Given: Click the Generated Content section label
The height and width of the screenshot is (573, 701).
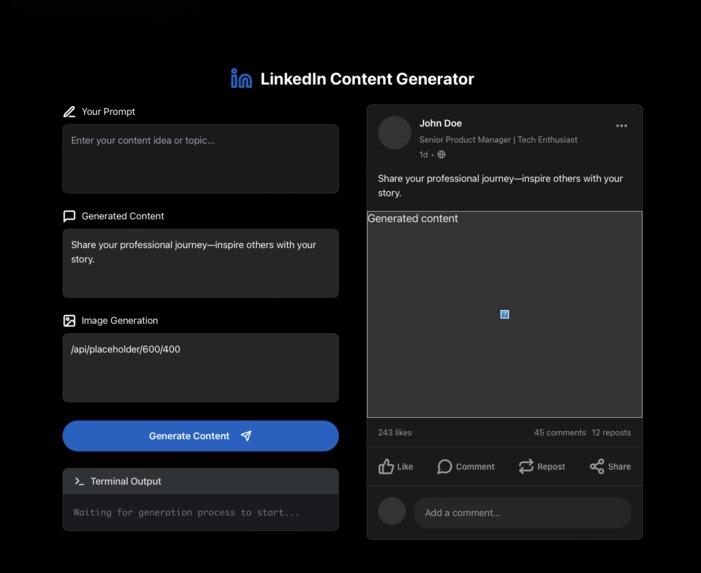Looking at the screenshot, I should (x=122, y=216).
